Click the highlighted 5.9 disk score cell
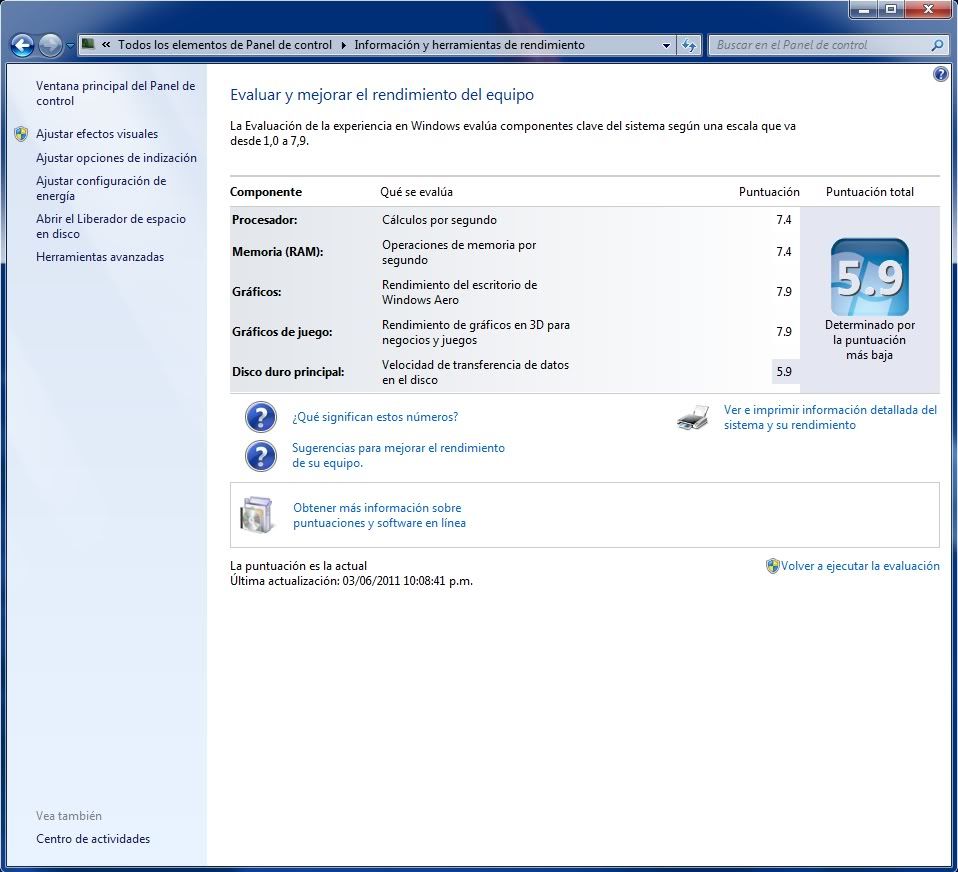This screenshot has width=958, height=872. [785, 372]
